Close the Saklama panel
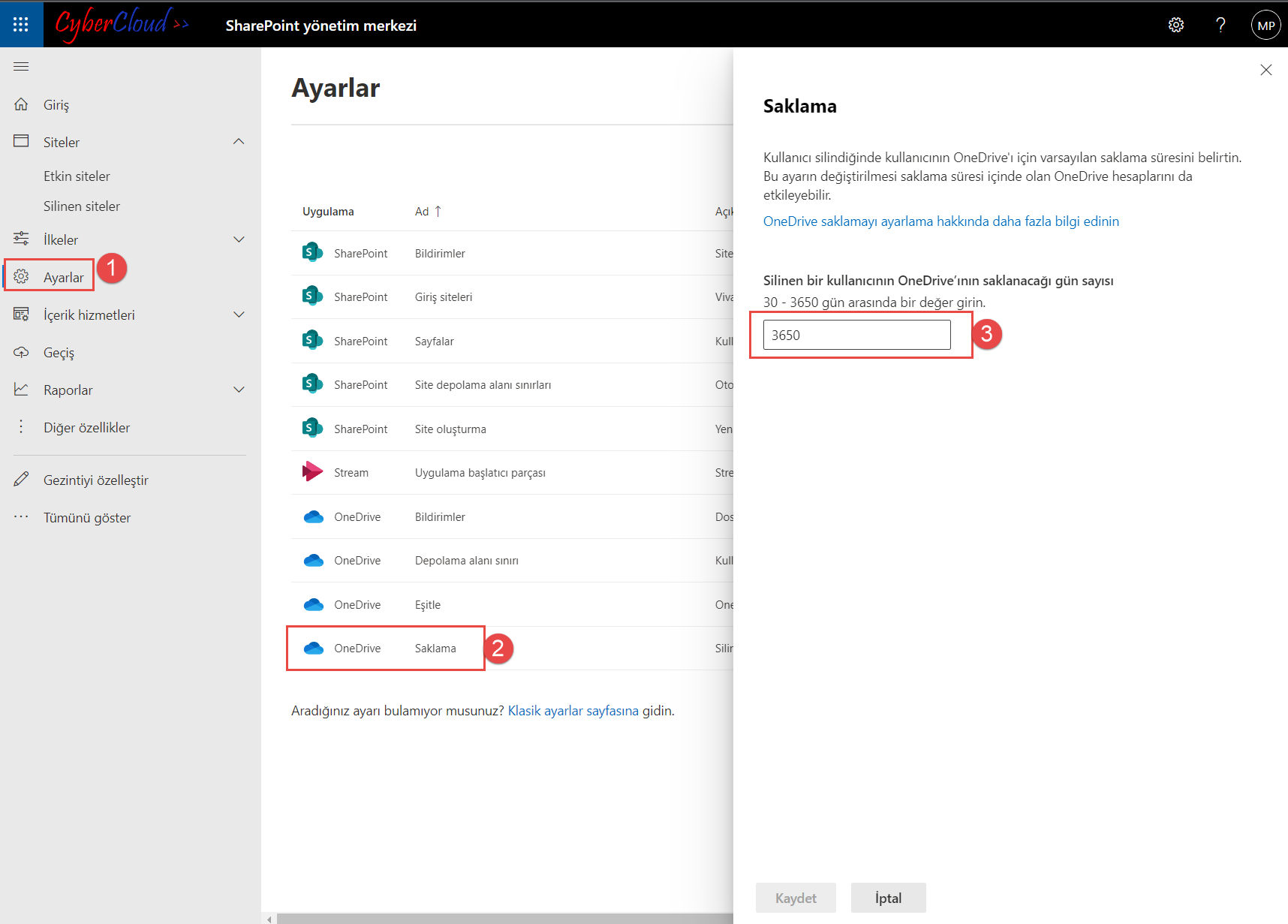This screenshot has width=1288, height=924. [x=1265, y=70]
